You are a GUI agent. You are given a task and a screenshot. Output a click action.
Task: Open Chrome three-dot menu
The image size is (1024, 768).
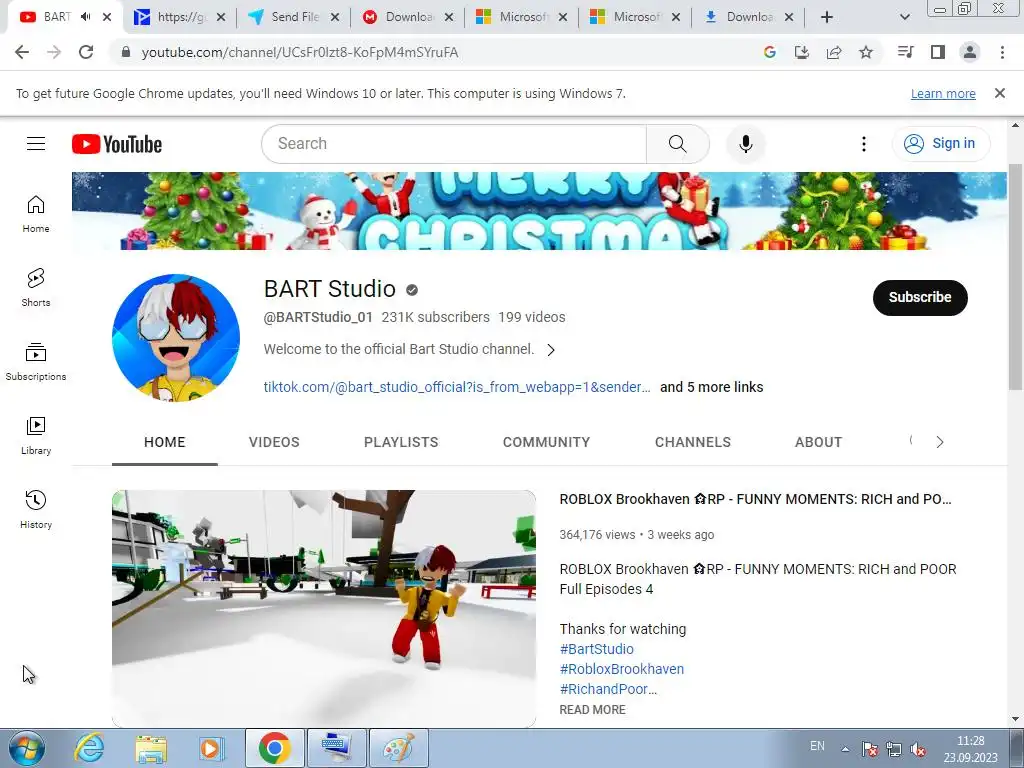[1002, 52]
